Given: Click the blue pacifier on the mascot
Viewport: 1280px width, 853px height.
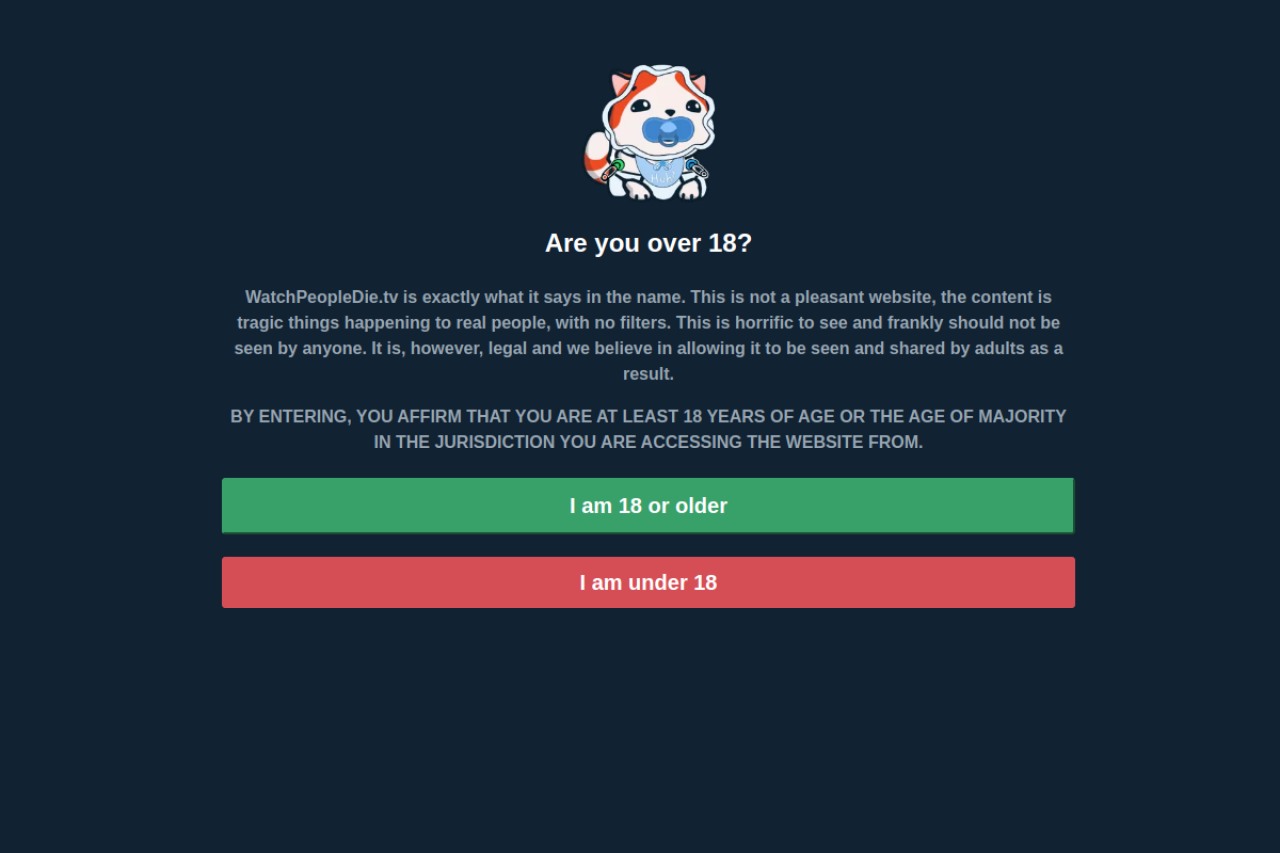Looking at the screenshot, I should coord(666,132).
